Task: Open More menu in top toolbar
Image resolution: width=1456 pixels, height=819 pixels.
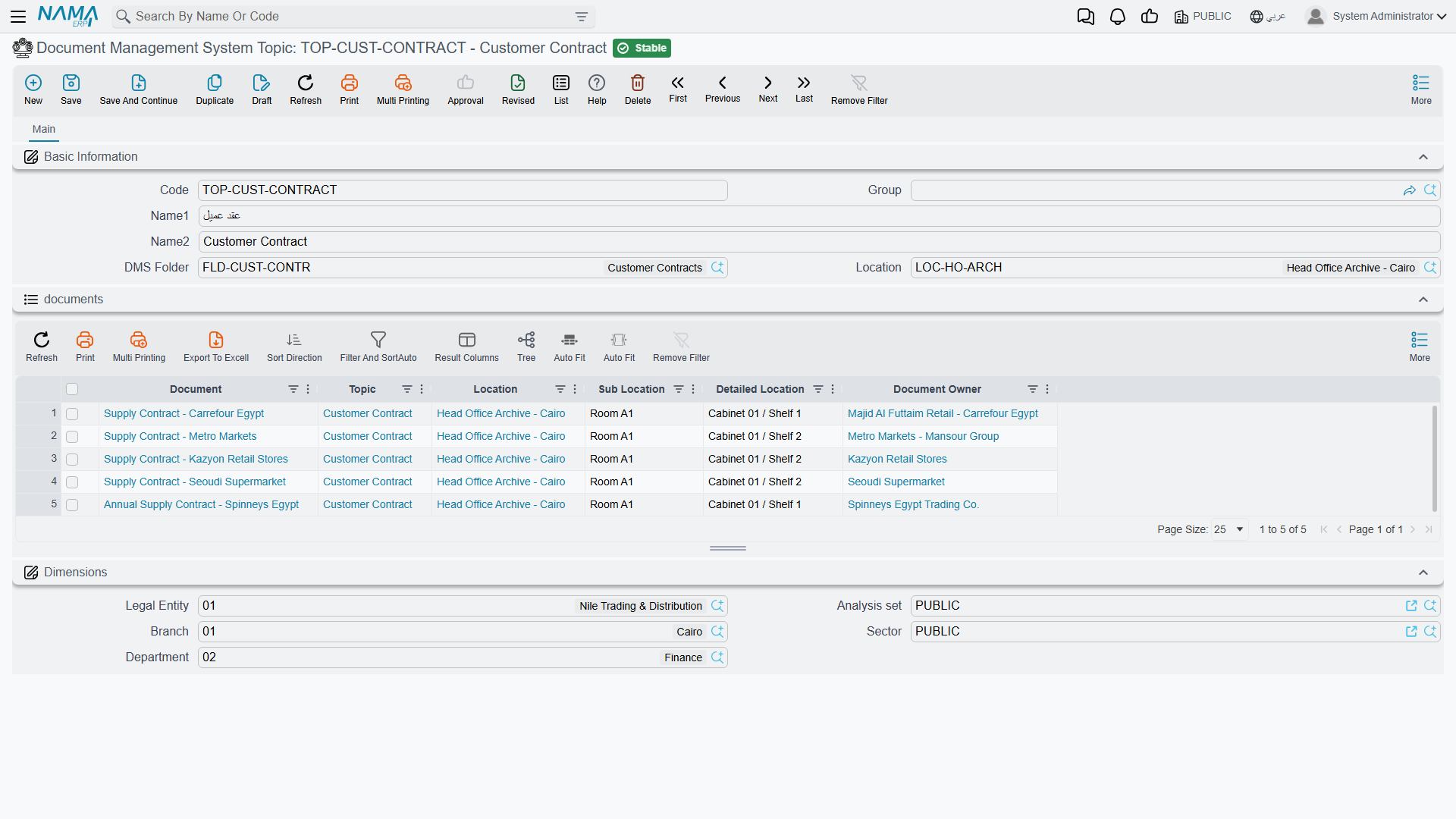Action: click(x=1421, y=89)
